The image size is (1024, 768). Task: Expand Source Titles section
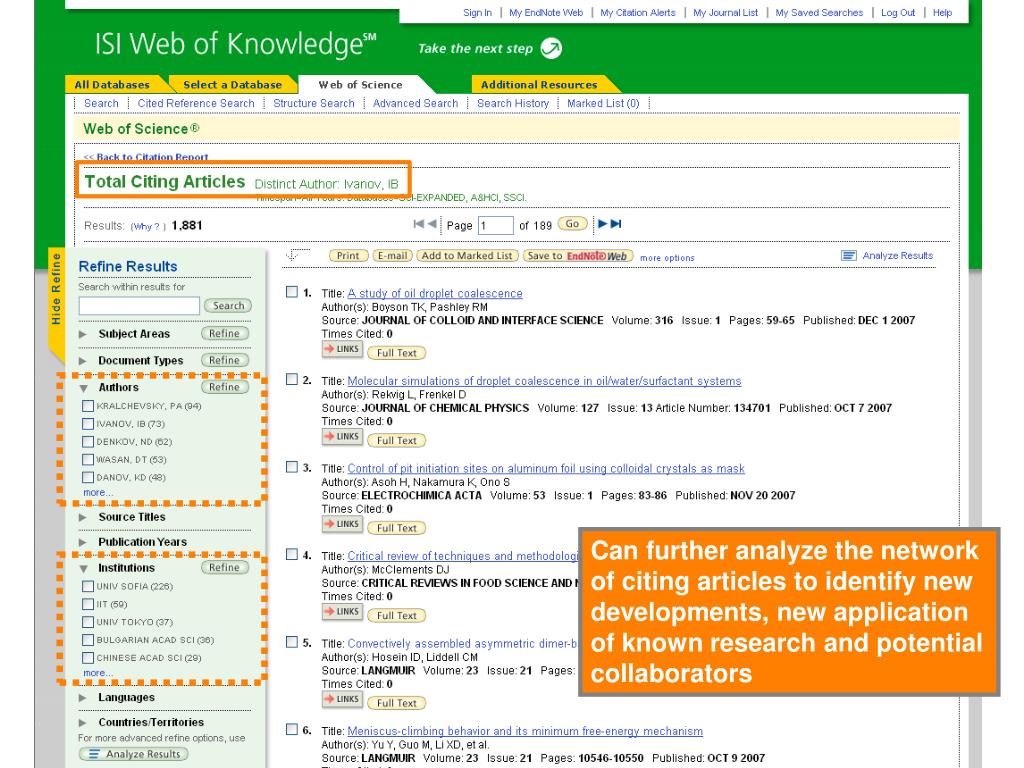(83, 517)
